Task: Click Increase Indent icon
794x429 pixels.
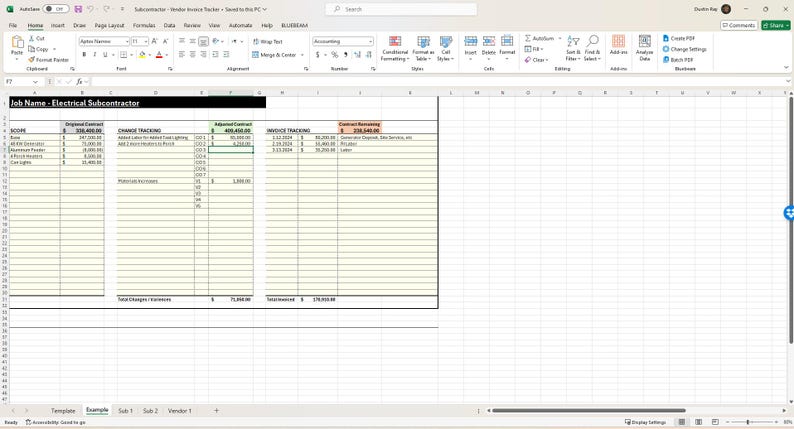Action: pyautogui.click(x=226, y=55)
